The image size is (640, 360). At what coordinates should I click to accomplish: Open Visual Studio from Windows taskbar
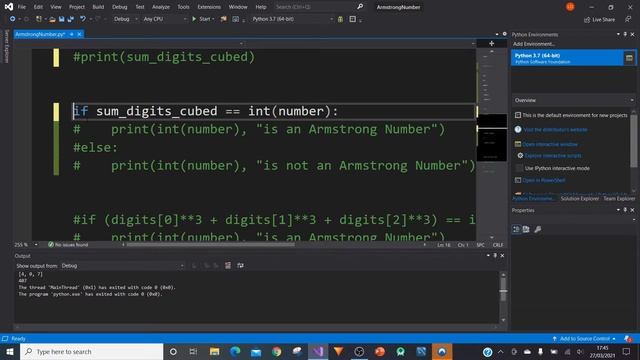pyautogui.click(x=318, y=351)
